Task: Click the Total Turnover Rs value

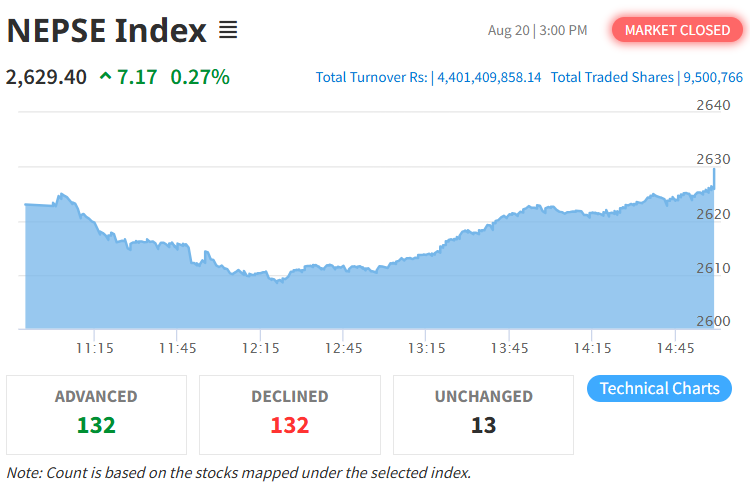Action: pos(489,78)
